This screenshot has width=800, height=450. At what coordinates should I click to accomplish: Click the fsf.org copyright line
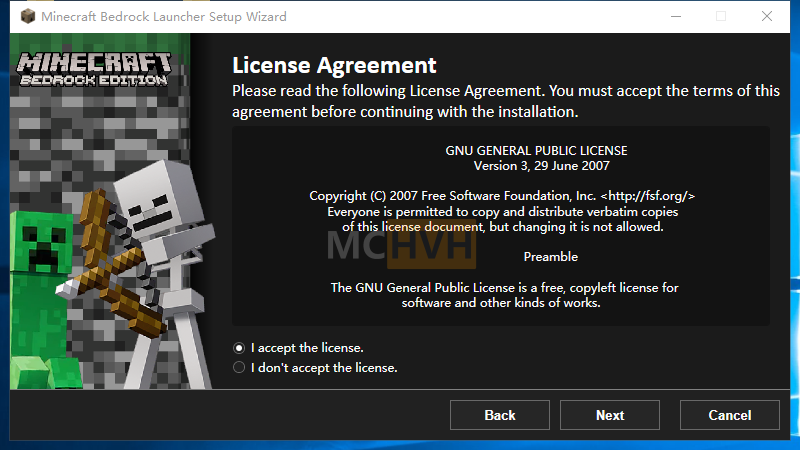pyautogui.click(x=502, y=196)
